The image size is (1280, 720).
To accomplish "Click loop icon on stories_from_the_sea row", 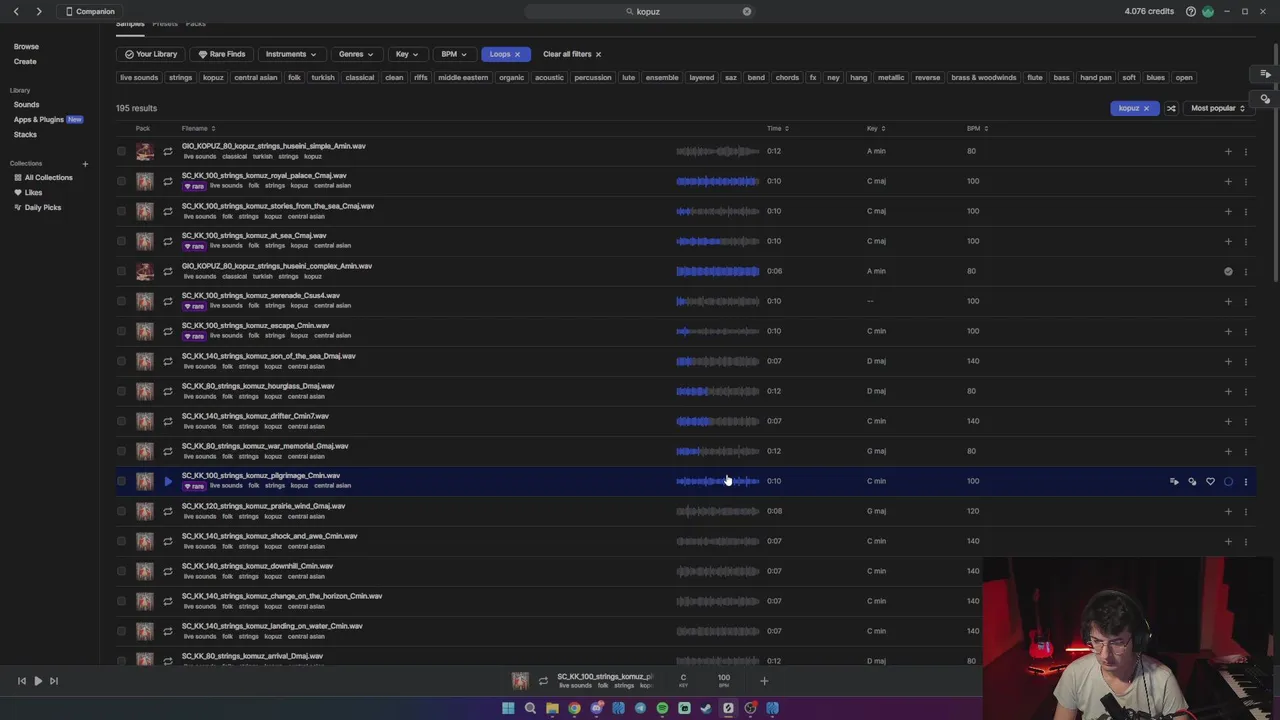I will (x=167, y=211).
